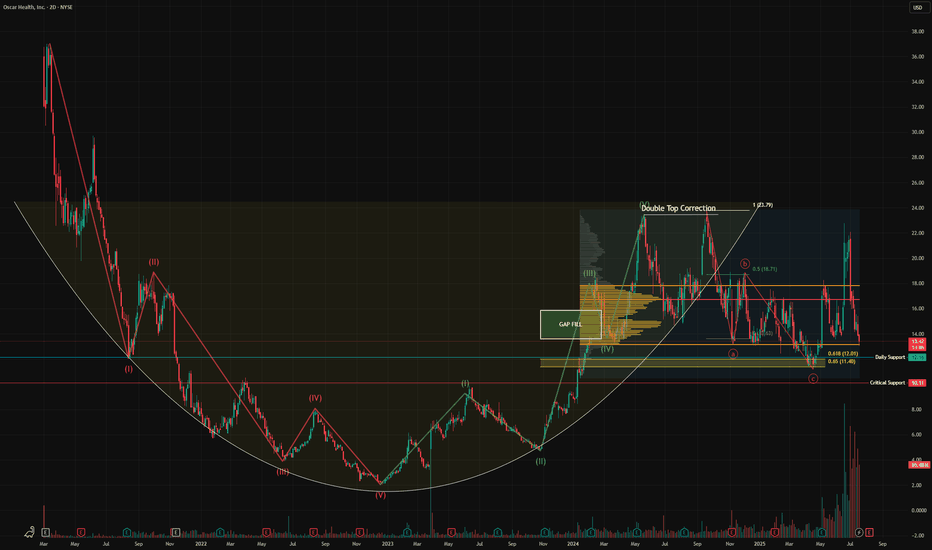
Task: Select the circled 'a' wave marker
Action: (x=733, y=354)
